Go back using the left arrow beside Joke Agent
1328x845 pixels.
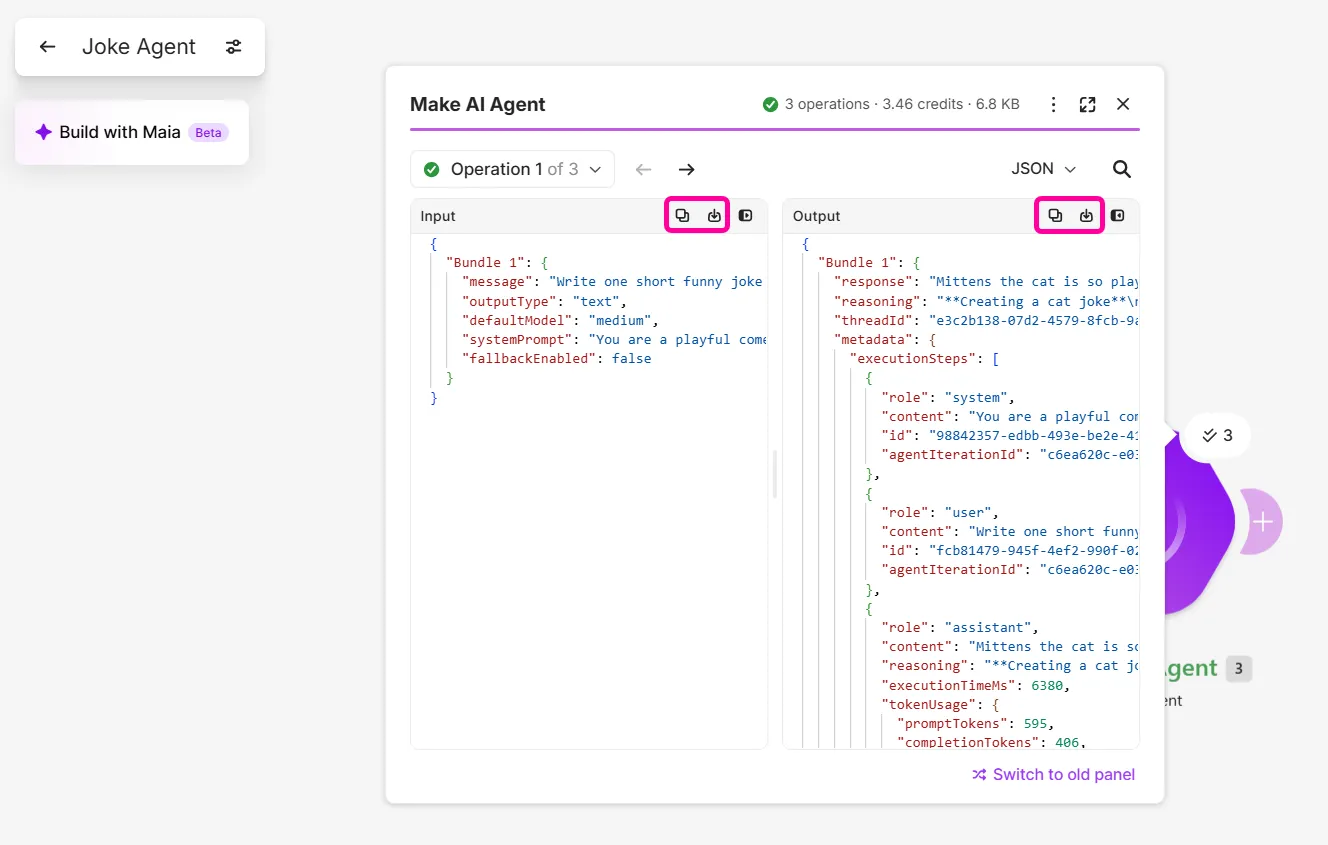coord(47,47)
